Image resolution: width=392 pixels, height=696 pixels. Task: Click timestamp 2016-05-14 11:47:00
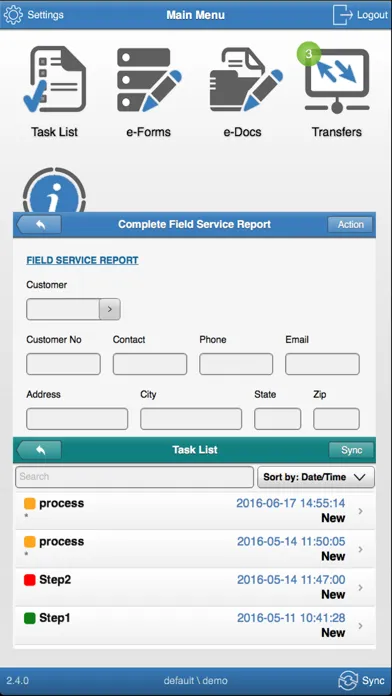[x=291, y=580]
